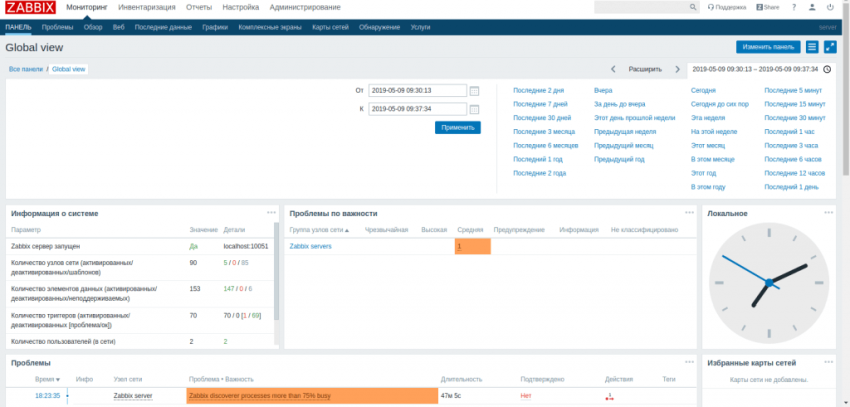
Task: Select Вчера time preset
Action: pyautogui.click(x=603, y=91)
